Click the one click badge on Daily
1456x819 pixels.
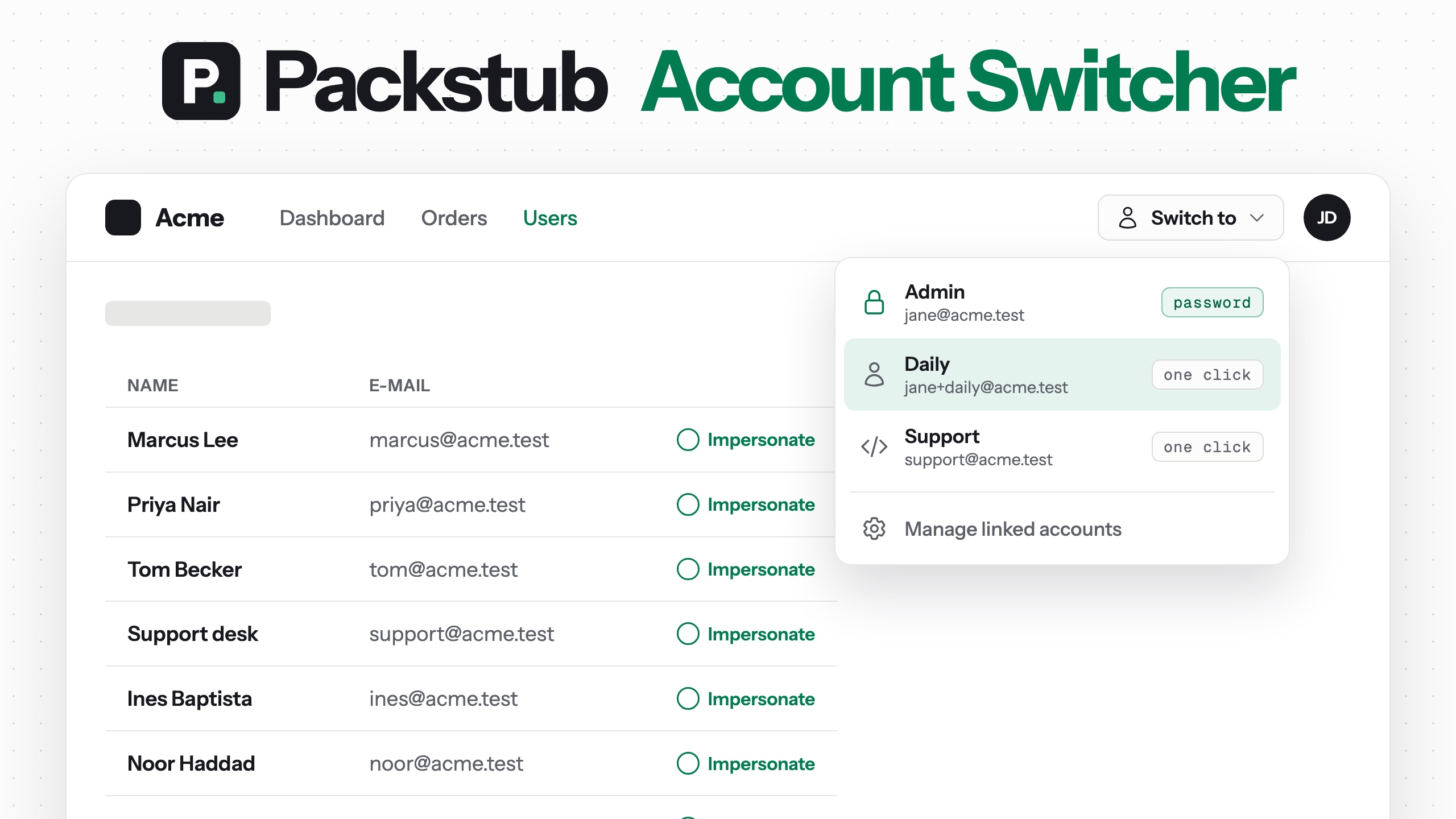click(x=1207, y=374)
